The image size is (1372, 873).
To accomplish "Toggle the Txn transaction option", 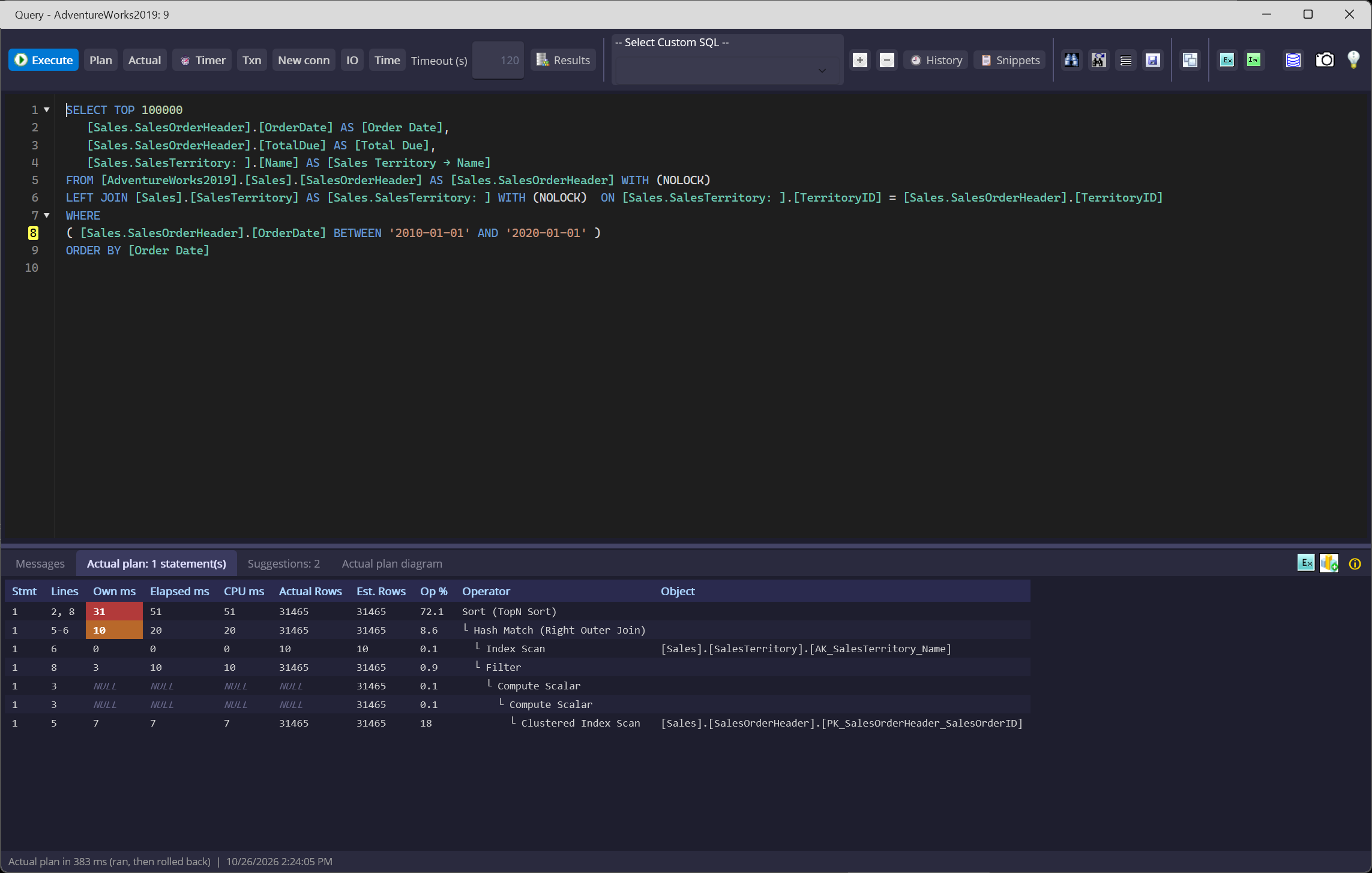I will coord(251,60).
